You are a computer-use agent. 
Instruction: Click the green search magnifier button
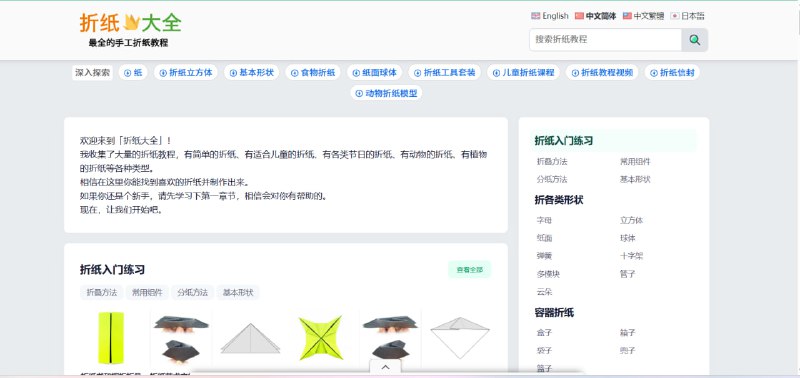(694, 40)
